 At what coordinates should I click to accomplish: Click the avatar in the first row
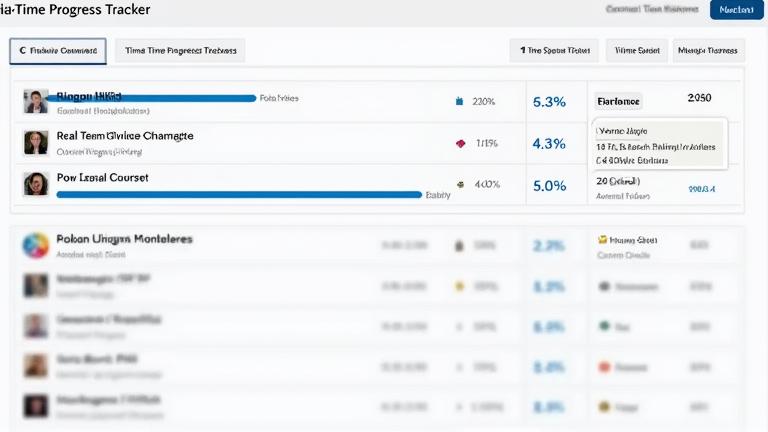coord(36,101)
